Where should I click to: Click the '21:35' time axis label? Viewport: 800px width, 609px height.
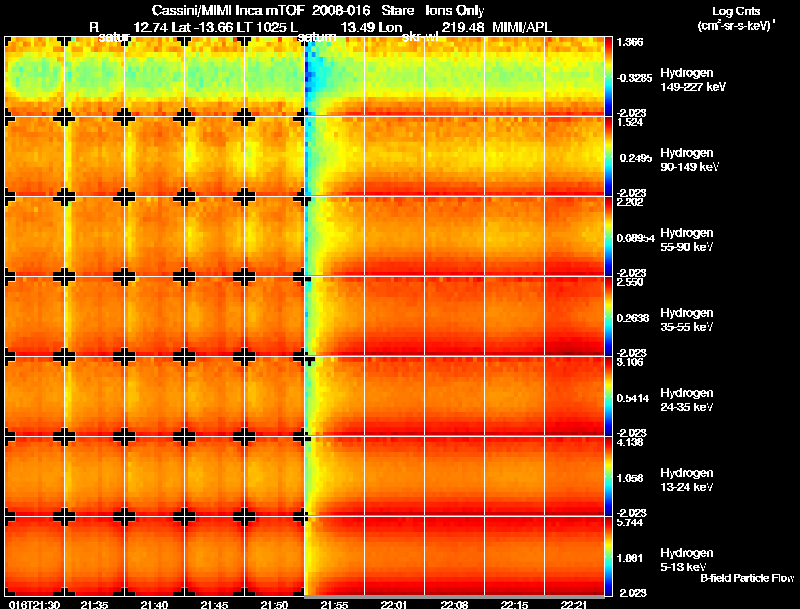point(94,604)
